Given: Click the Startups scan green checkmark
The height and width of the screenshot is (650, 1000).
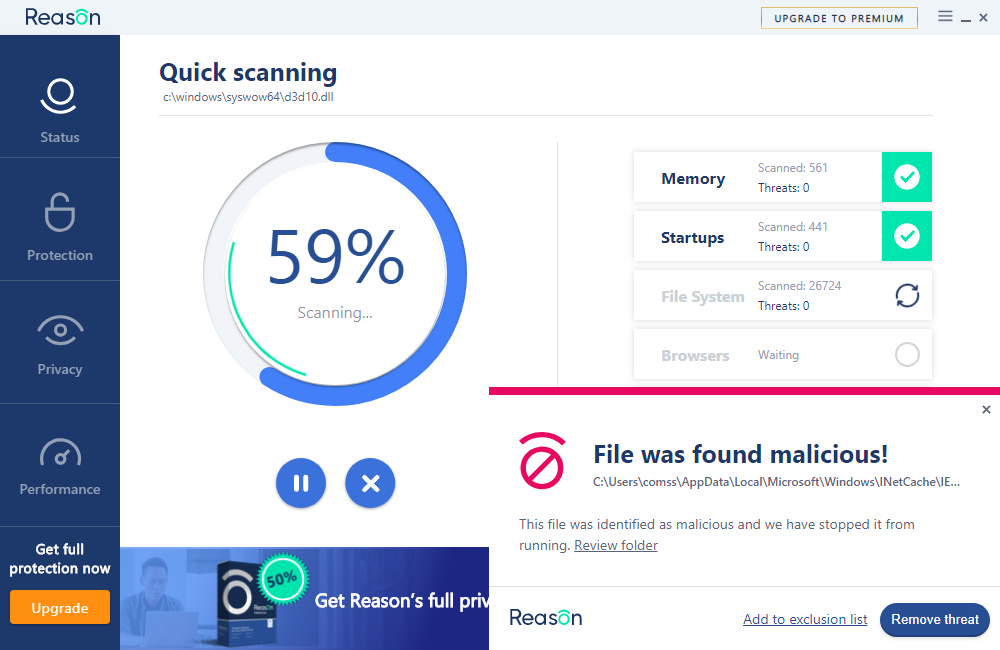Looking at the screenshot, I should pos(906,236).
